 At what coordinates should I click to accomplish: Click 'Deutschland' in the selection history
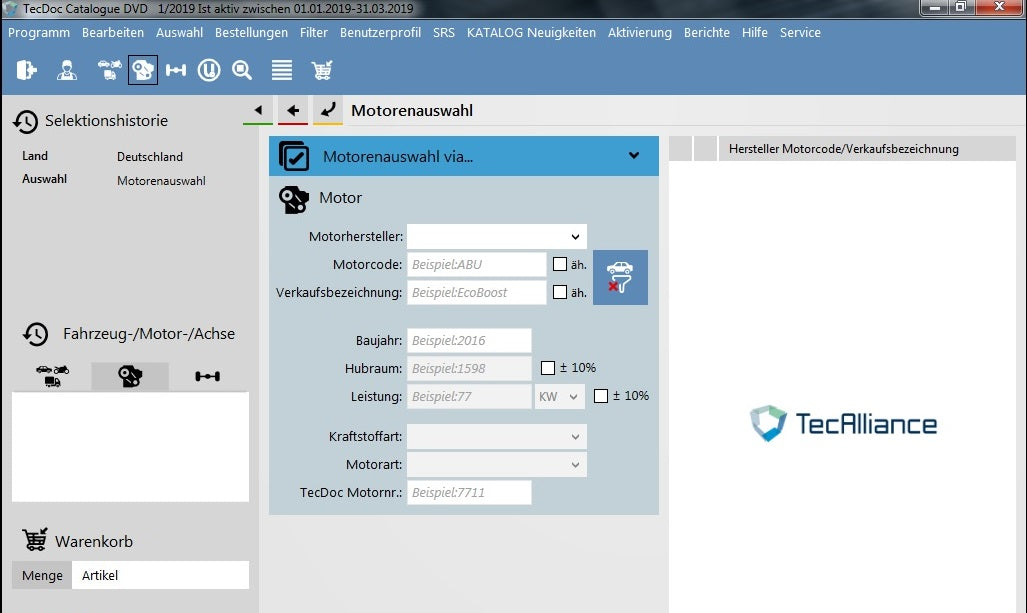pos(150,157)
